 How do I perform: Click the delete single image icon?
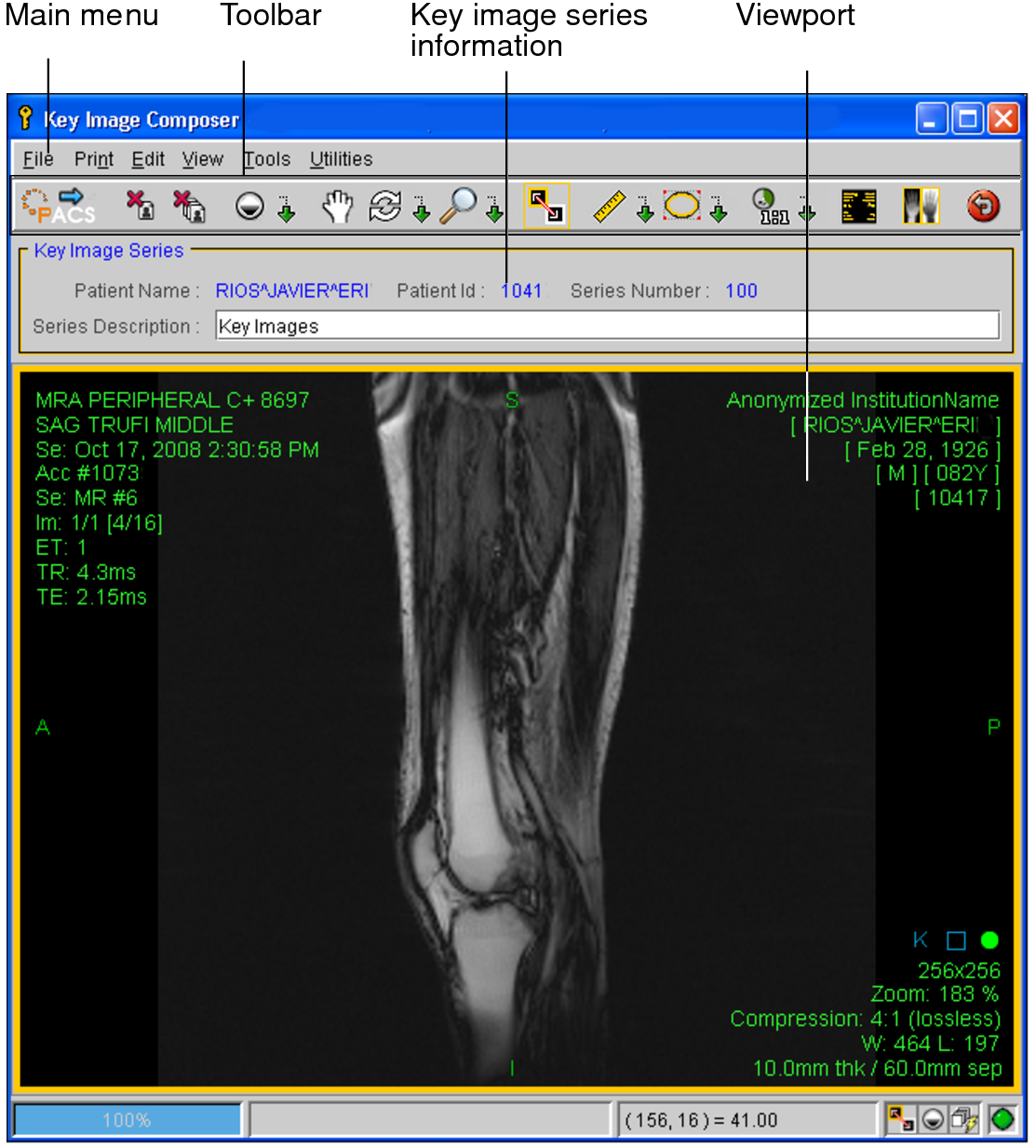(x=140, y=206)
